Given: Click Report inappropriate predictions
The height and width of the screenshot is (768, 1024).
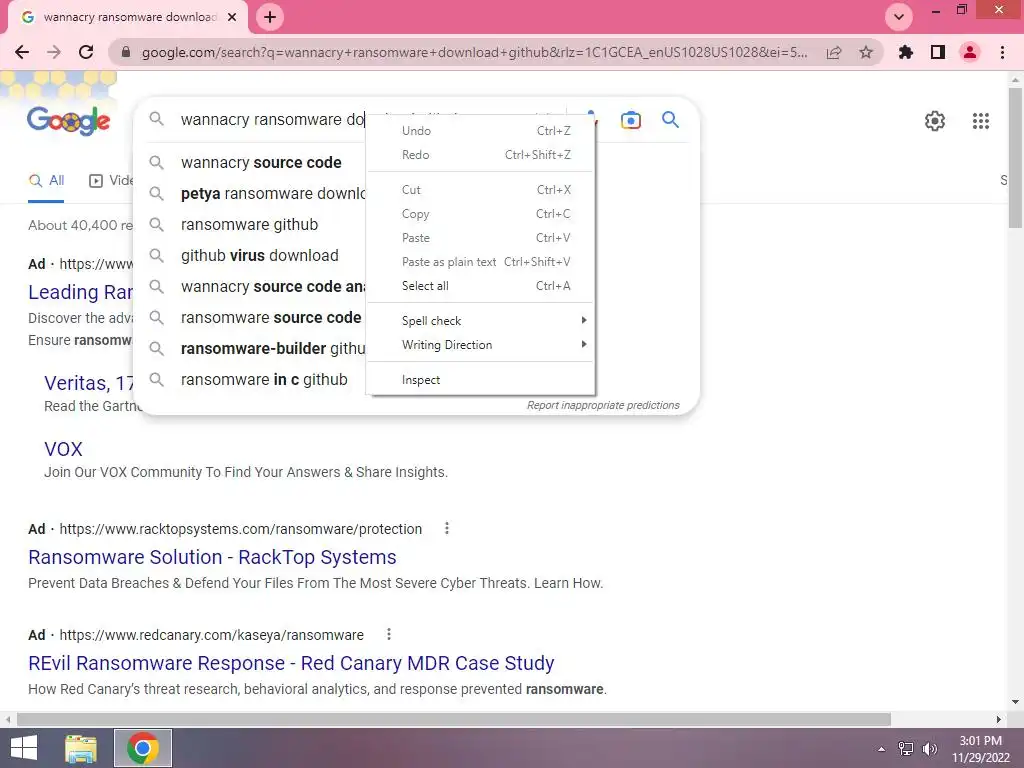Looking at the screenshot, I should click(x=603, y=406).
